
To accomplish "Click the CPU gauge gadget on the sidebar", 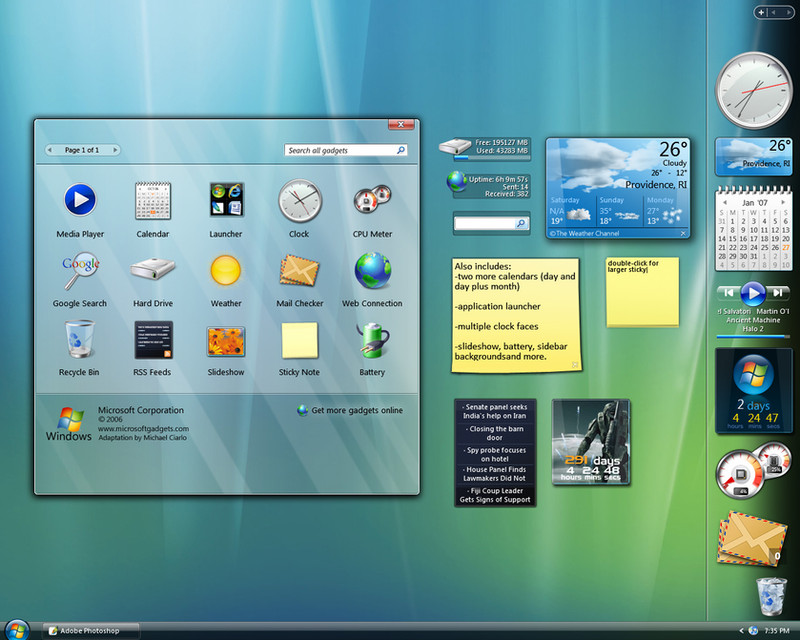I will coord(753,471).
